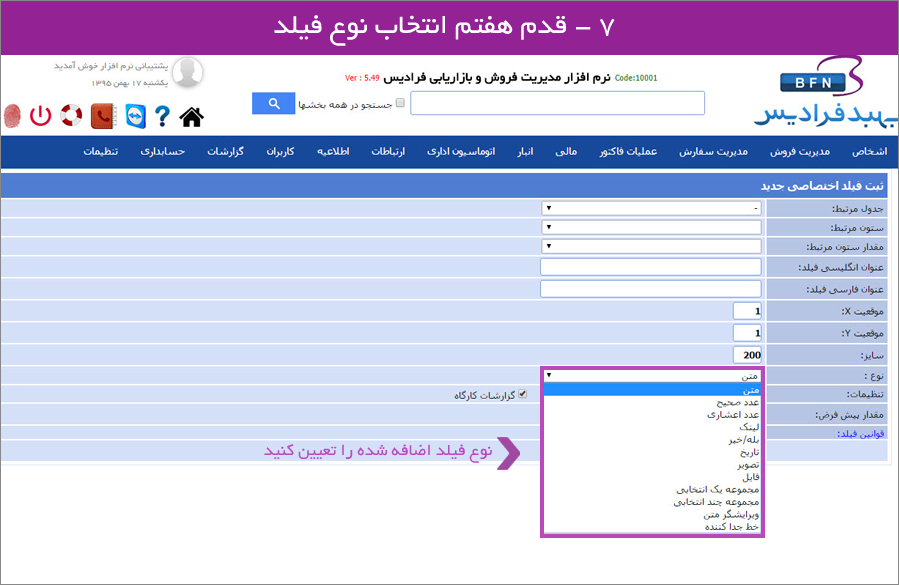Open the 'مالی' menu
899x585 pixels.
coord(566,151)
